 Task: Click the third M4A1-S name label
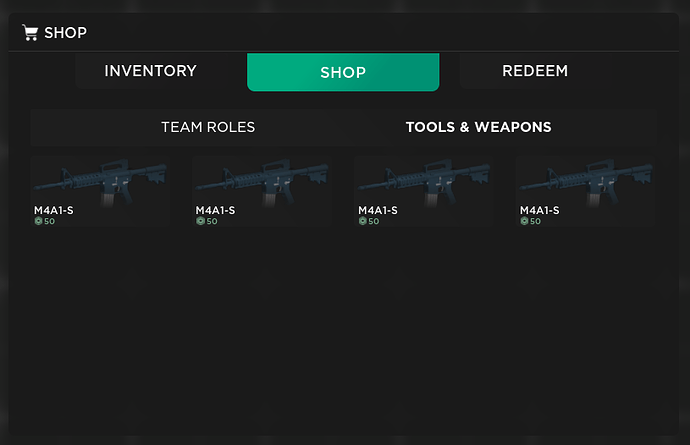coord(378,210)
